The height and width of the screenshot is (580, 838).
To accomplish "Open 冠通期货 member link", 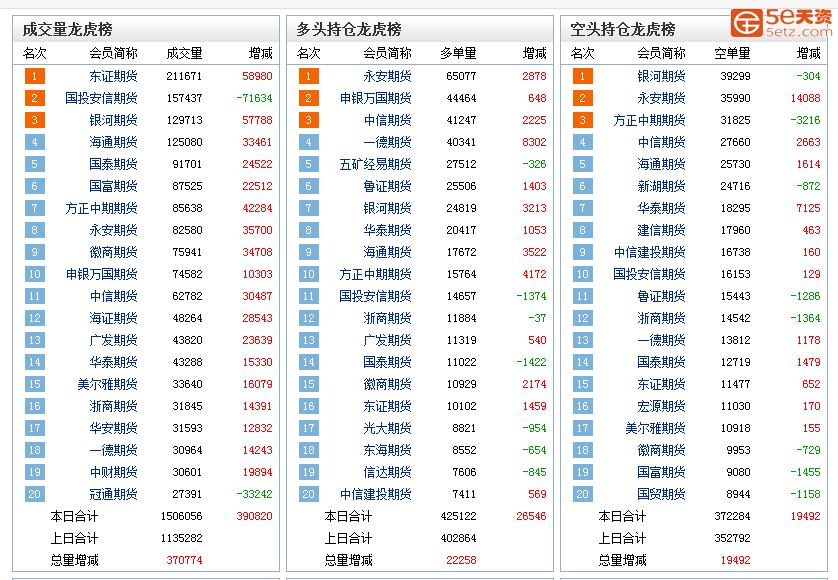I will tap(113, 494).
